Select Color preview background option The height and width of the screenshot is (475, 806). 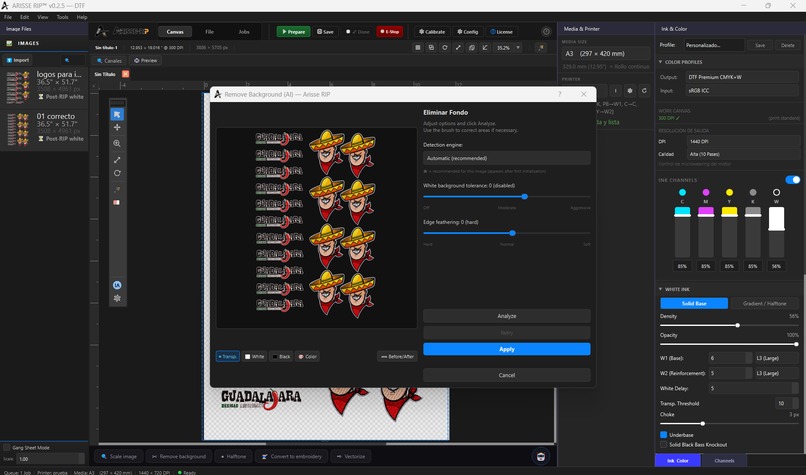[x=307, y=356]
